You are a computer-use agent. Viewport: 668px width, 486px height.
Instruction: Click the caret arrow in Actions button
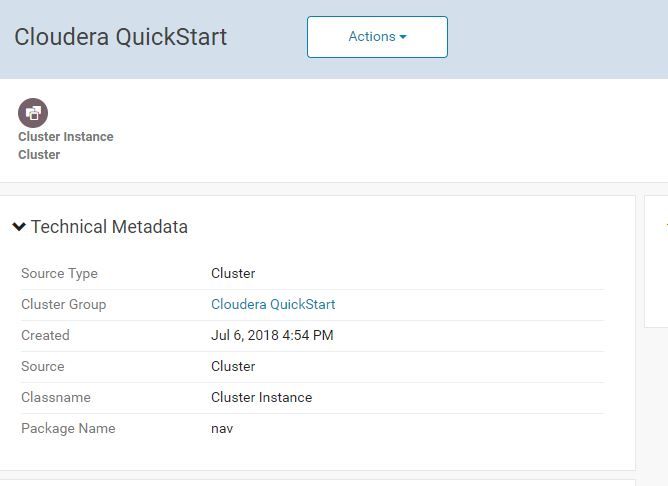(x=403, y=37)
